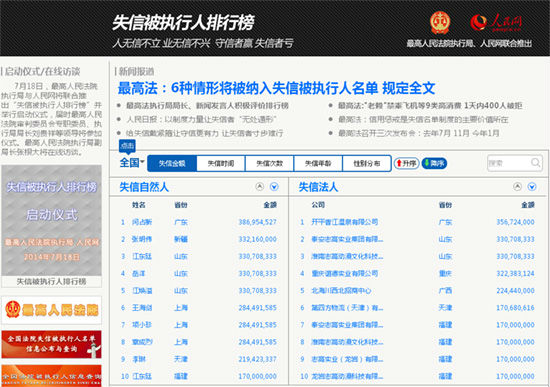550x387 pixels.
Task: Open the orange 全国法院被执行人信息查询 banner
Action: click(52, 376)
